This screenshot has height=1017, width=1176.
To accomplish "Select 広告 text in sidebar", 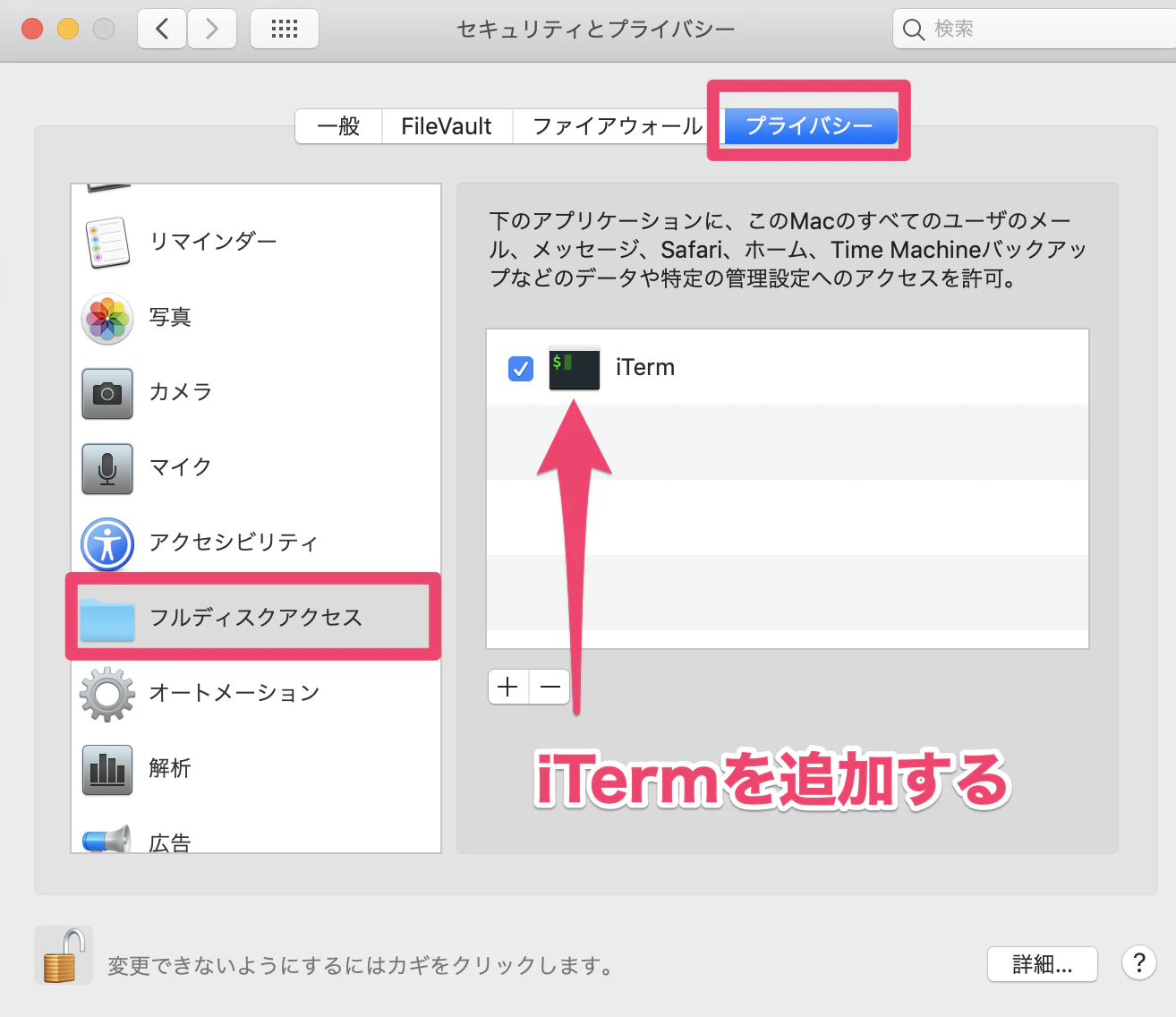I will 170,842.
